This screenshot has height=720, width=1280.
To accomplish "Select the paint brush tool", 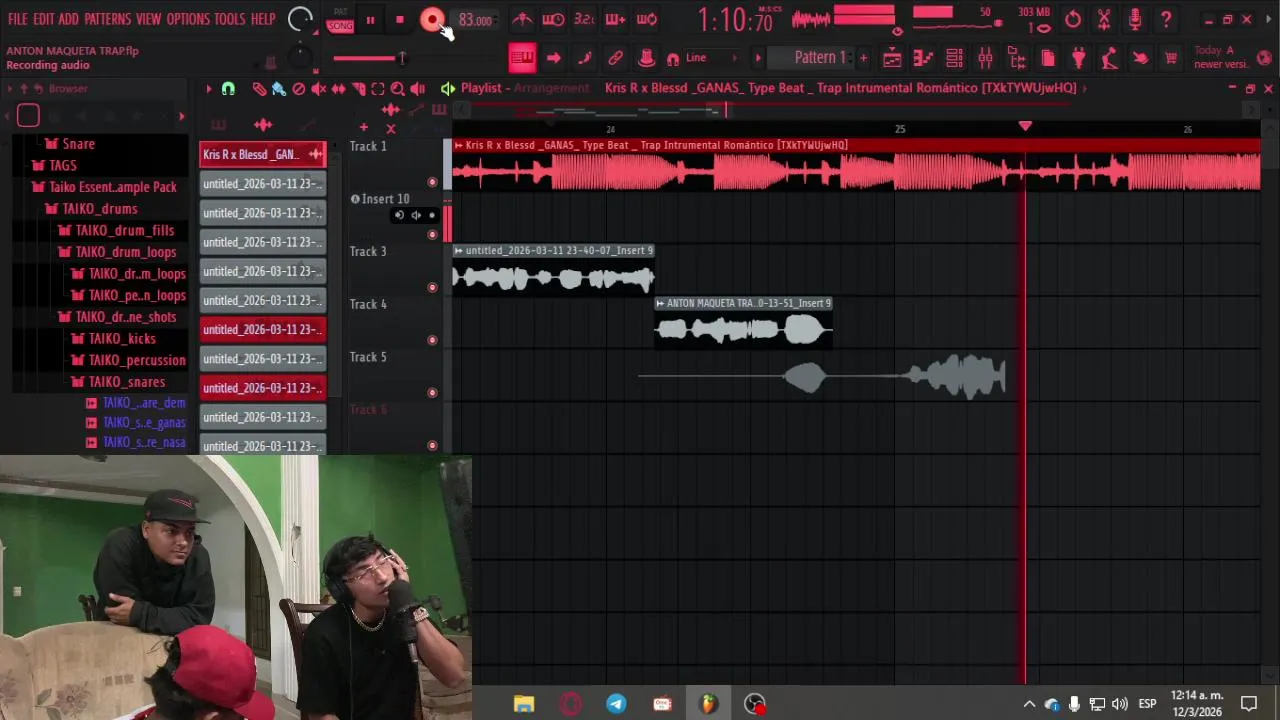I will click(279, 89).
